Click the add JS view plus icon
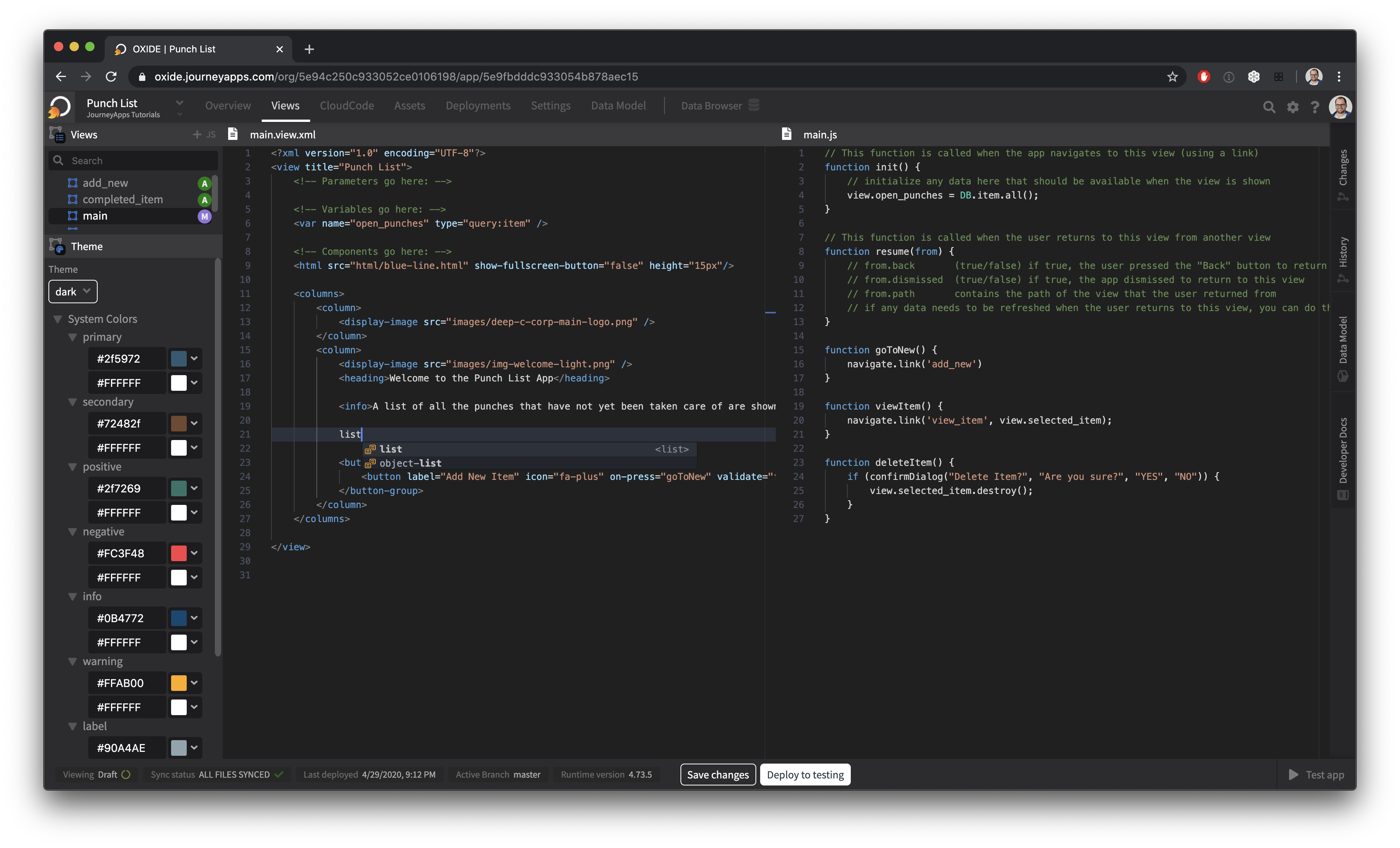The width and height of the screenshot is (1400, 848). click(197, 135)
